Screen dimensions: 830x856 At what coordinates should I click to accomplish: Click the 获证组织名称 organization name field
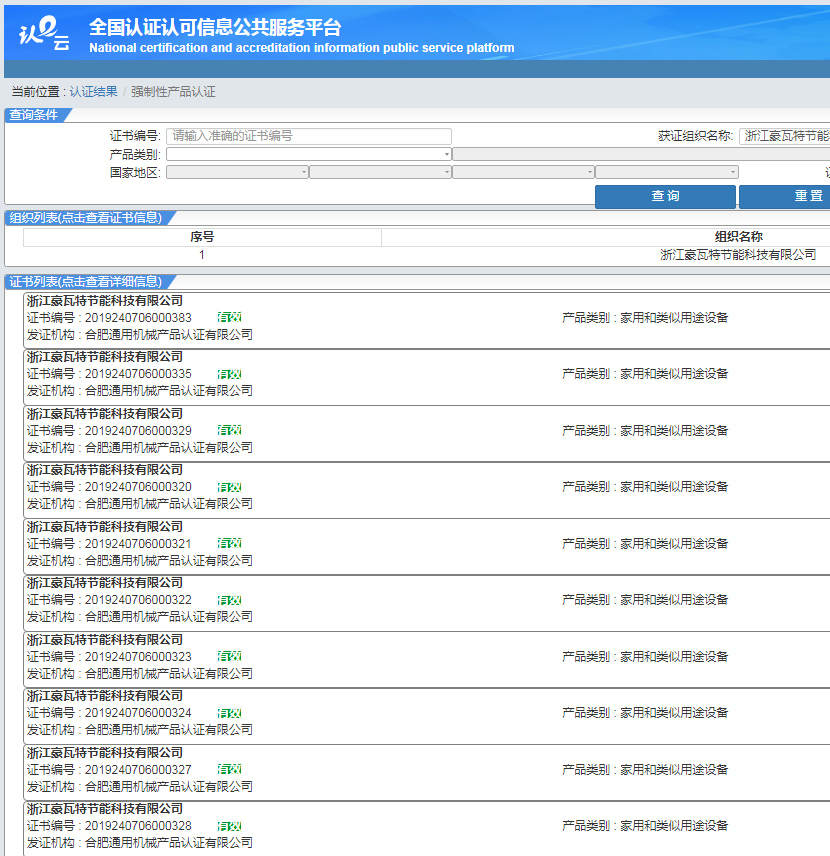[785, 136]
